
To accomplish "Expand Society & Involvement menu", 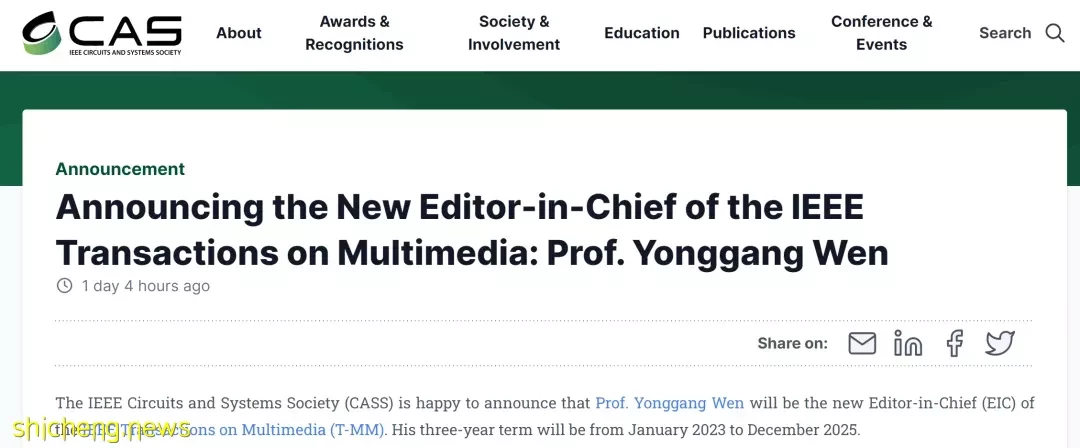I will [514, 33].
